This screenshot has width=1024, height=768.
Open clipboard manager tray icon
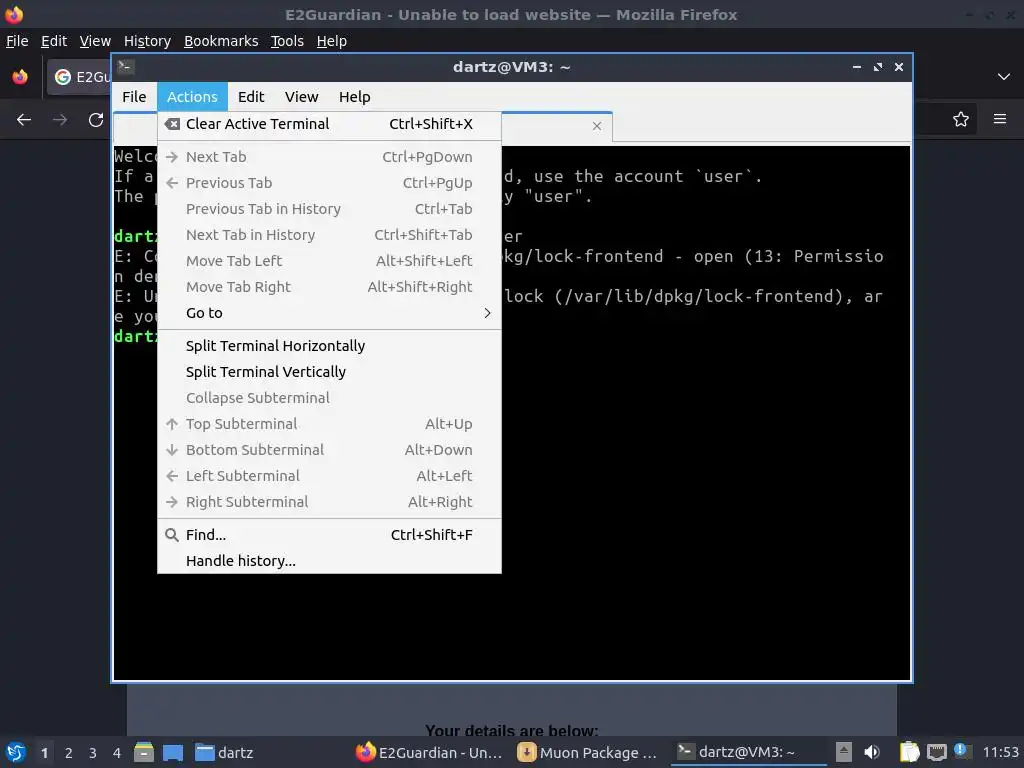(909, 752)
